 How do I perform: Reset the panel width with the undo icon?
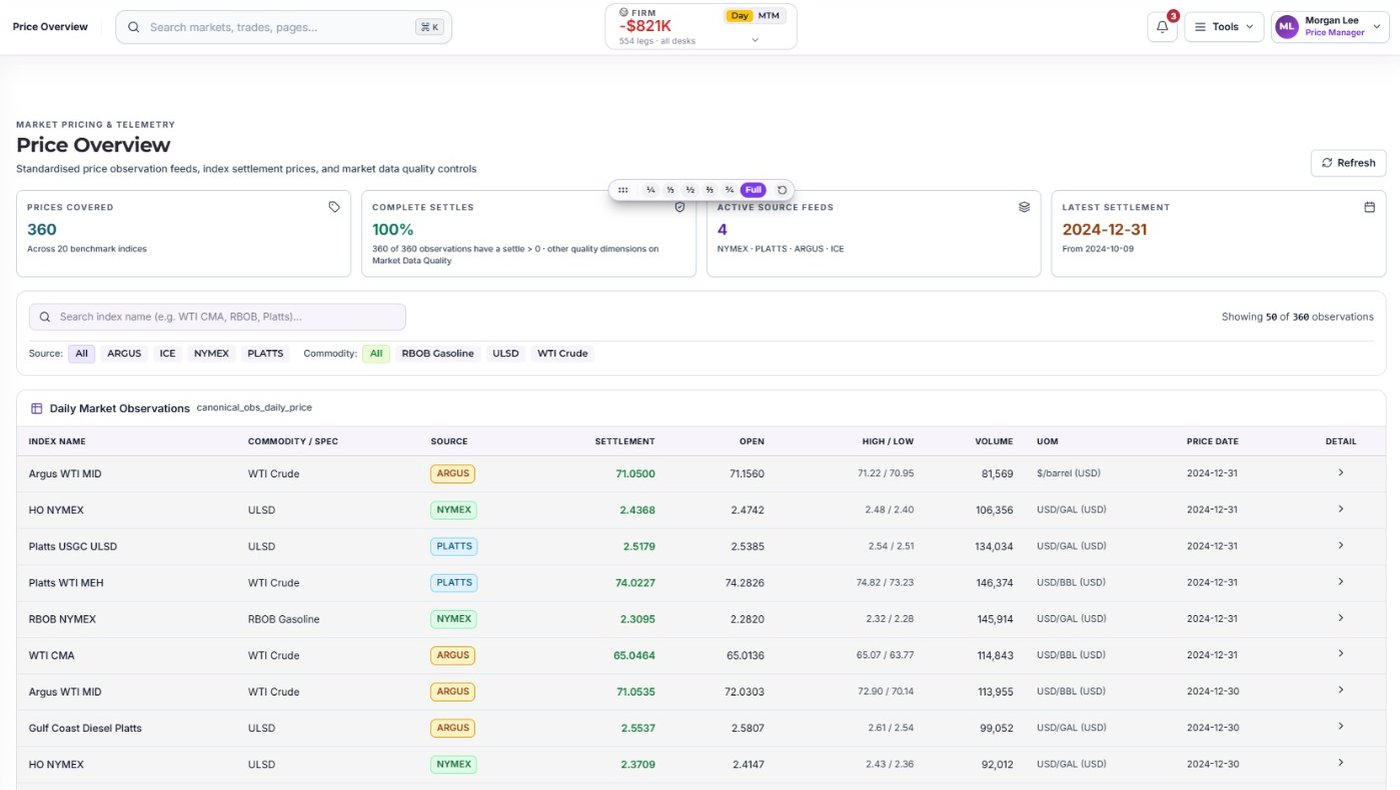click(x=782, y=190)
